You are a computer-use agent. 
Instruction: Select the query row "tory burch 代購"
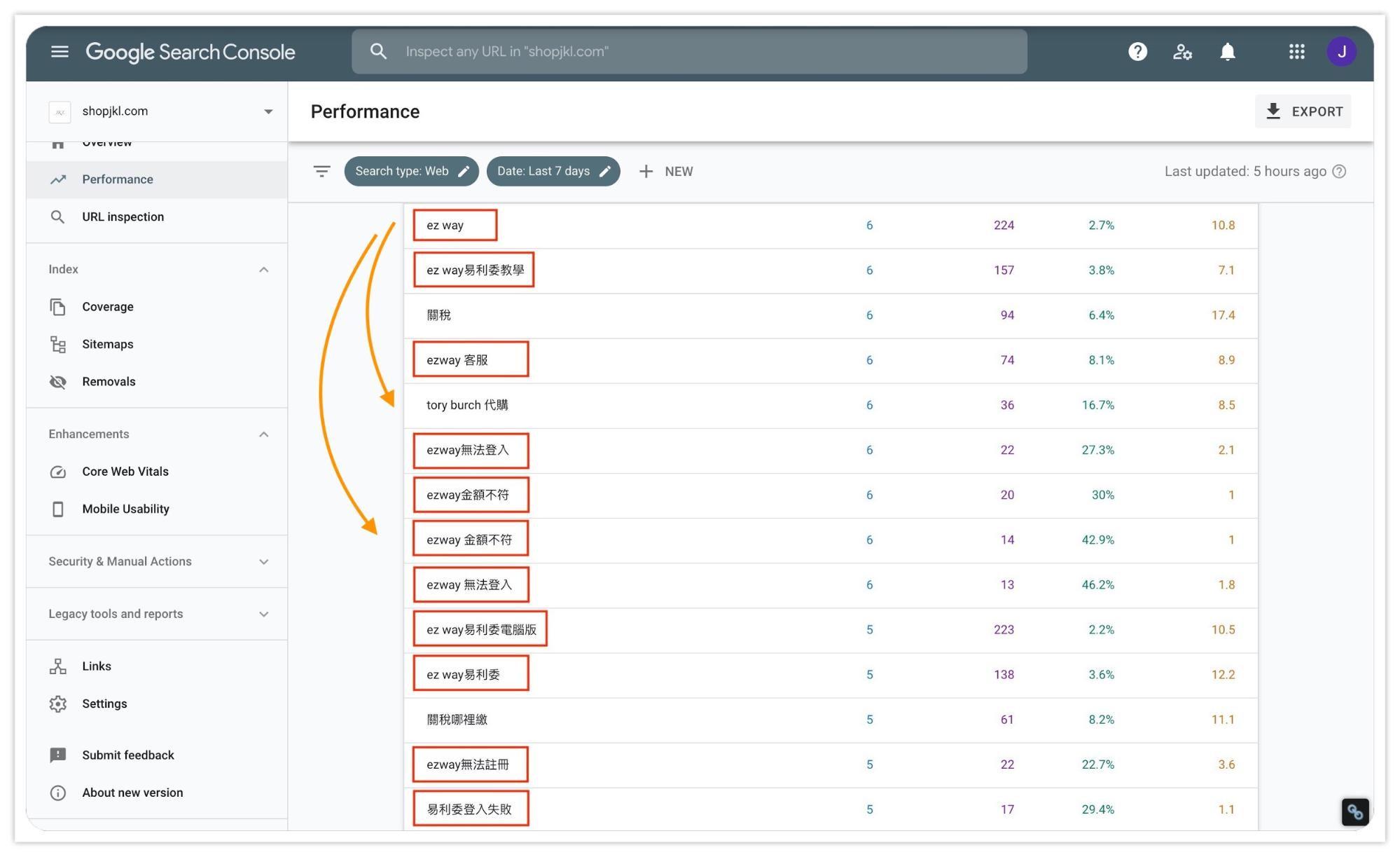(831, 405)
